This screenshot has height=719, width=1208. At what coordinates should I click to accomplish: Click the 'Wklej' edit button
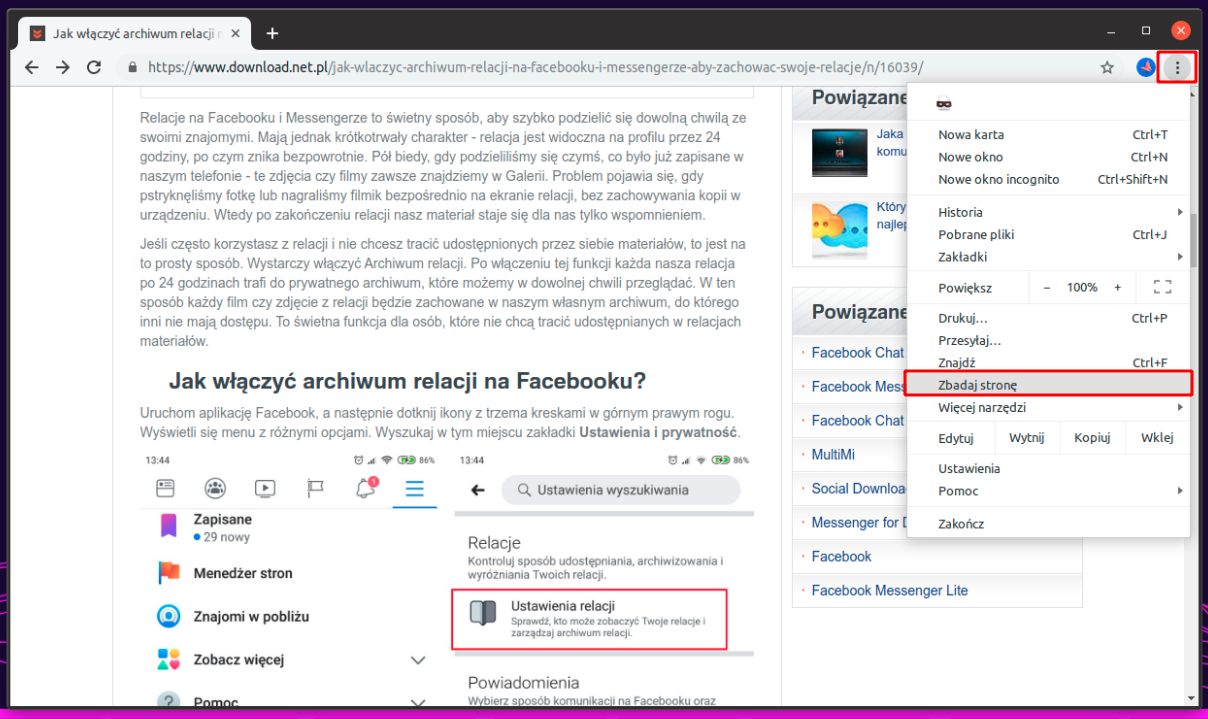(x=1157, y=438)
